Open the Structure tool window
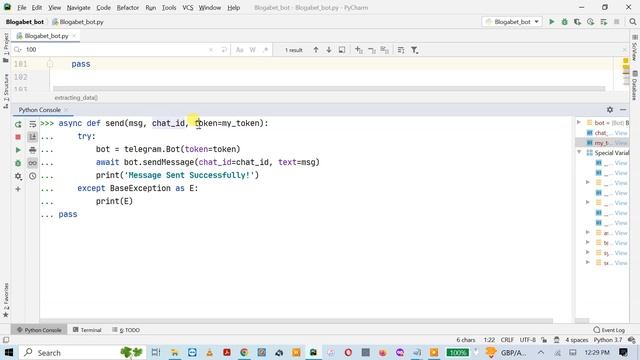 [x=6, y=91]
